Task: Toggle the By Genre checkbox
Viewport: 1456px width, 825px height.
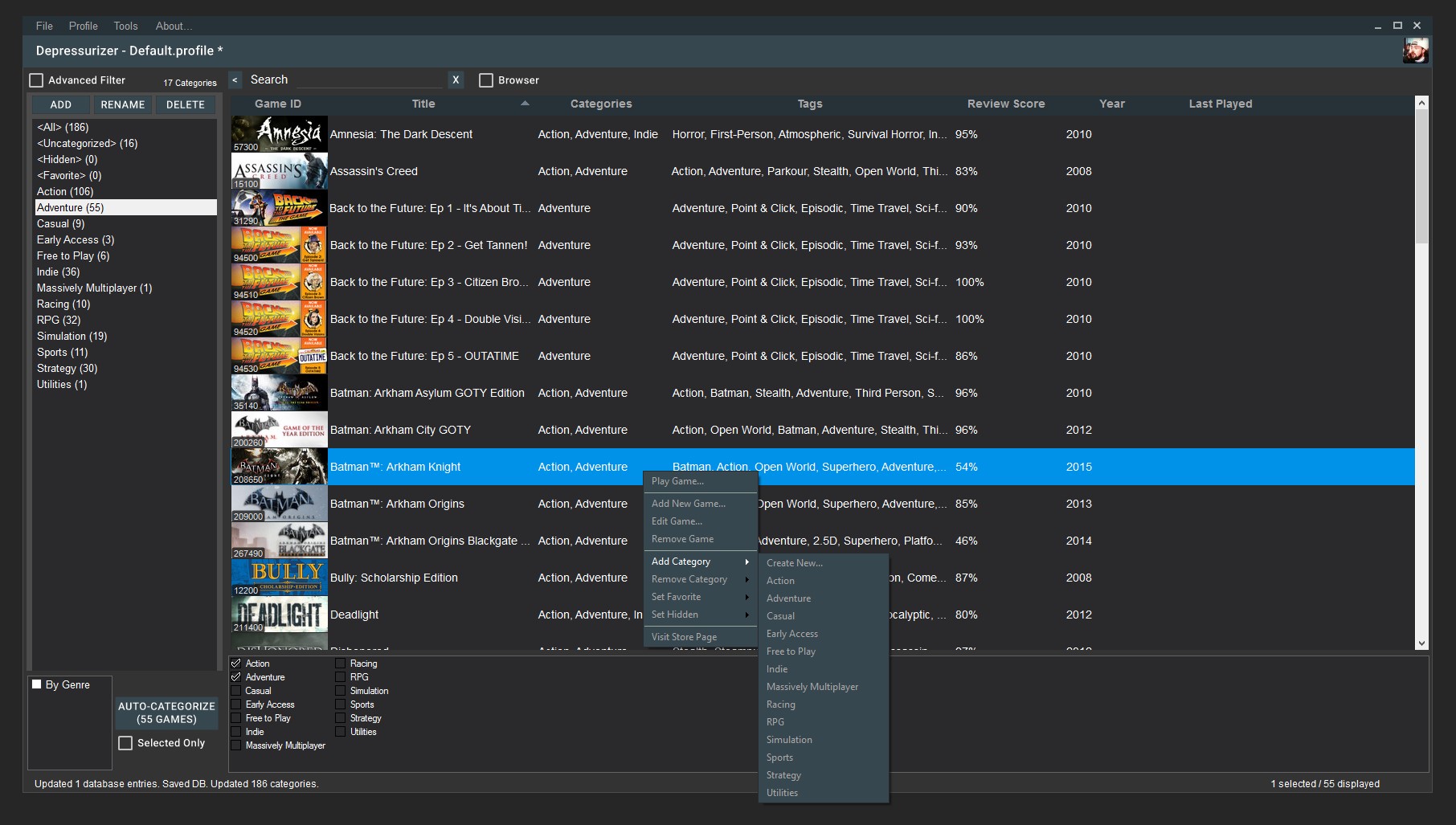Action: coord(36,684)
